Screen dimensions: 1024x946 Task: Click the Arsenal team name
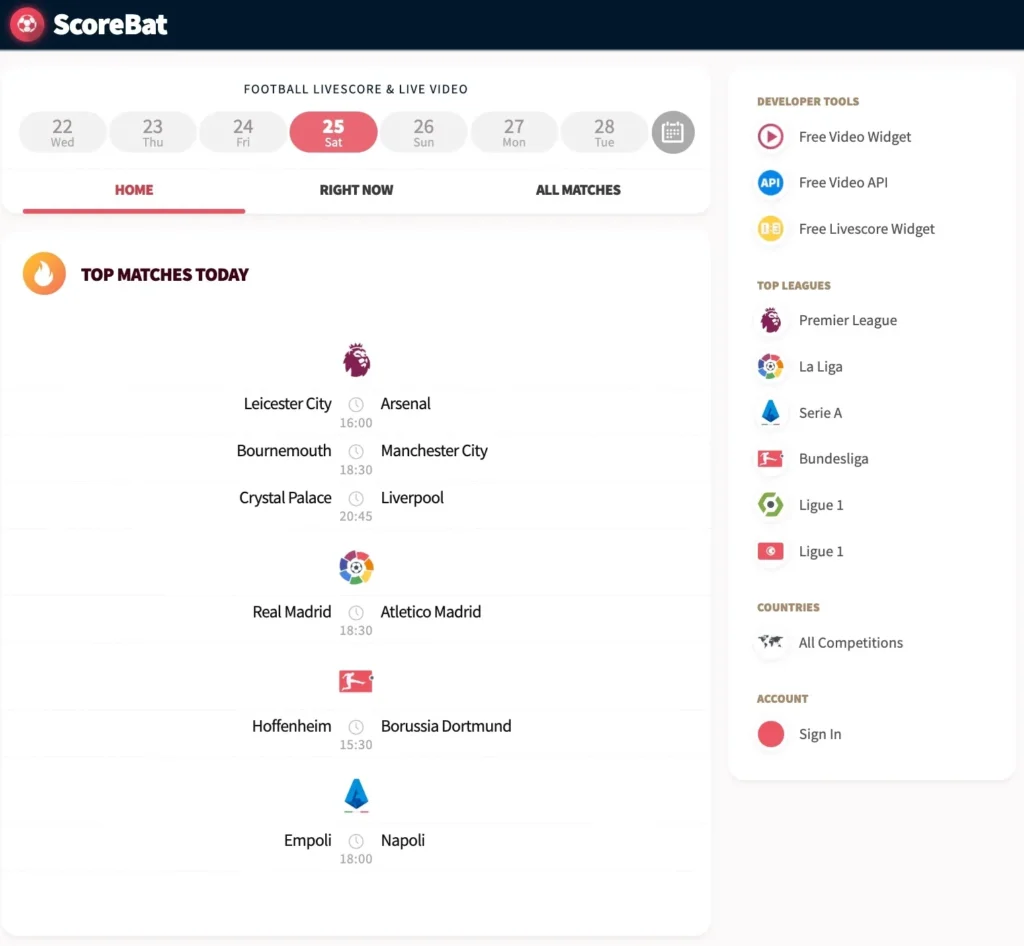point(406,403)
